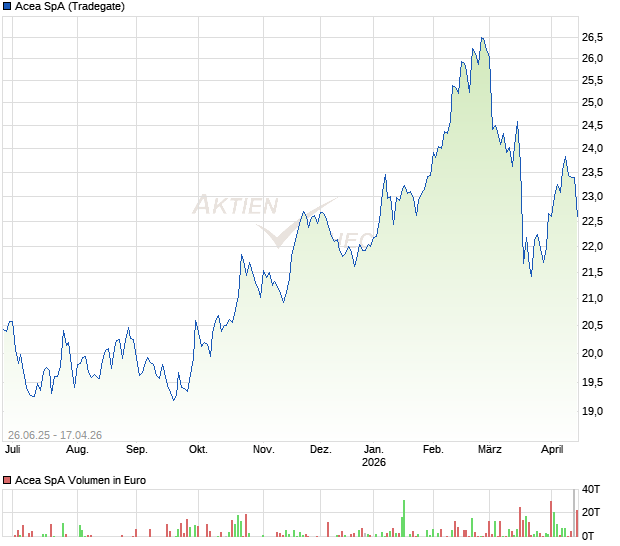This screenshot has height=546, width=620.
Task: Click the 'Acea SpA (Tradegate)' chart title
Action: [x=70, y=6]
